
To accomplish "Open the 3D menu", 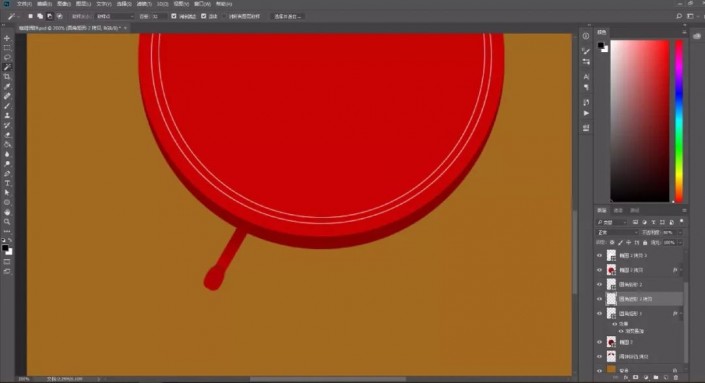I will [x=162, y=4].
